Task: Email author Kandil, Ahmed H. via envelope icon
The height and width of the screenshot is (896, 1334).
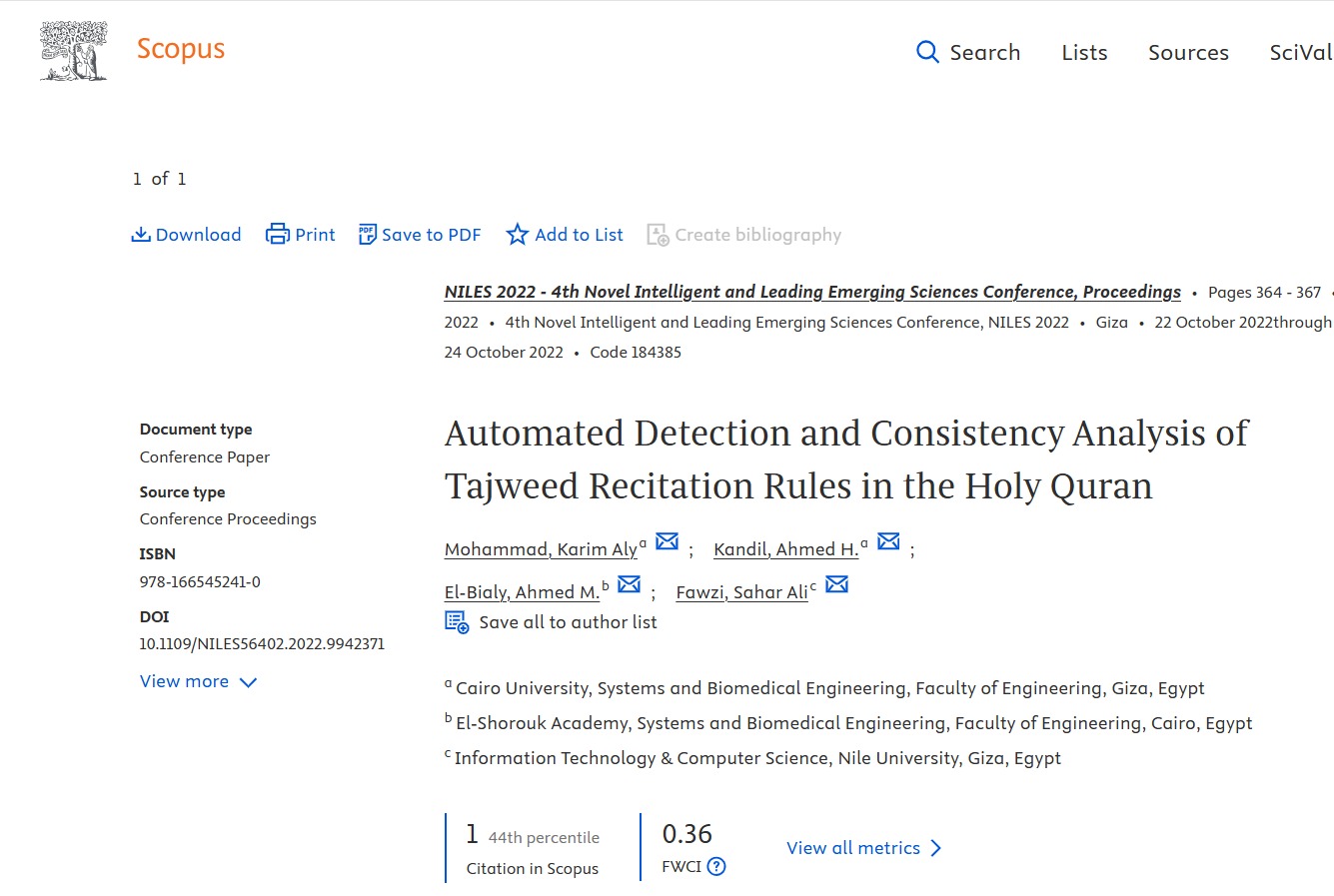Action: tap(888, 541)
